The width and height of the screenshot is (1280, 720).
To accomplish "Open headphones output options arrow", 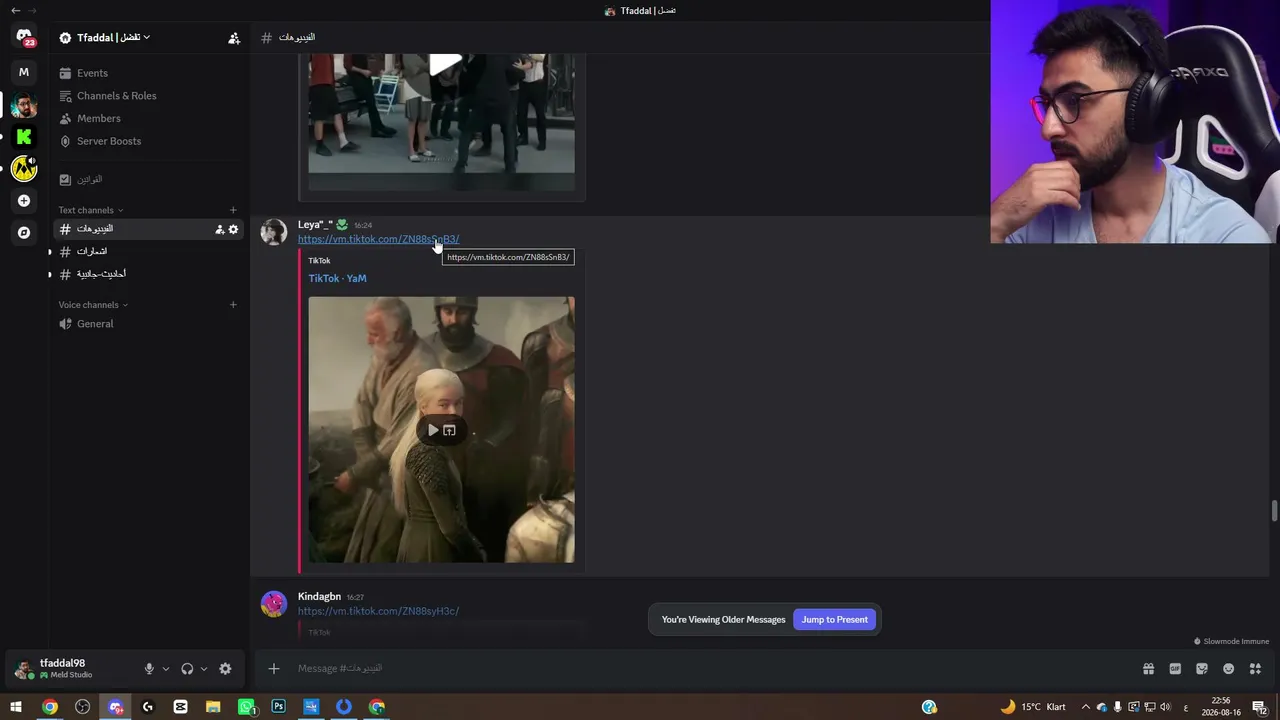I will [x=204, y=669].
